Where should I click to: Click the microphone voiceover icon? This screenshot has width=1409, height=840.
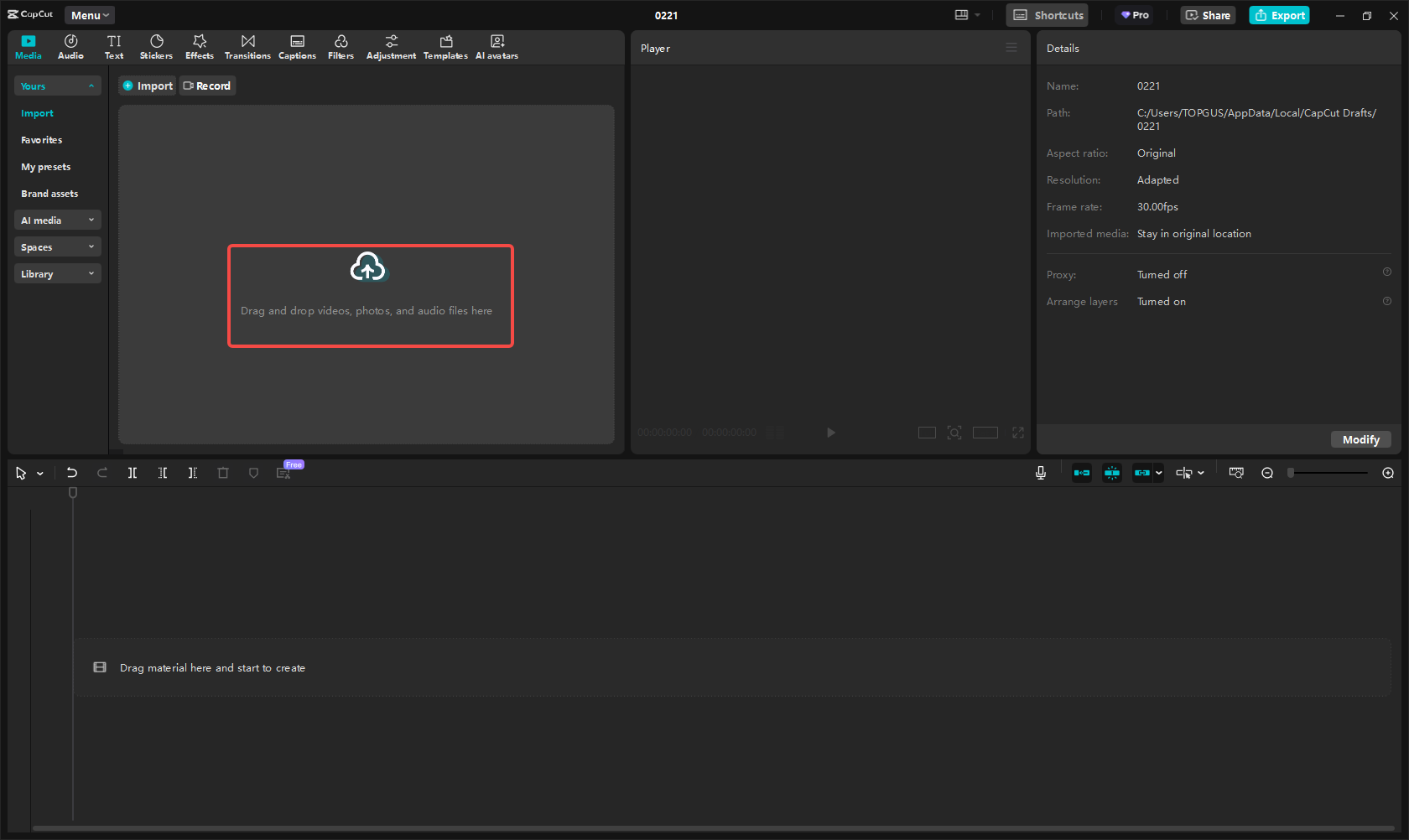click(x=1041, y=473)
